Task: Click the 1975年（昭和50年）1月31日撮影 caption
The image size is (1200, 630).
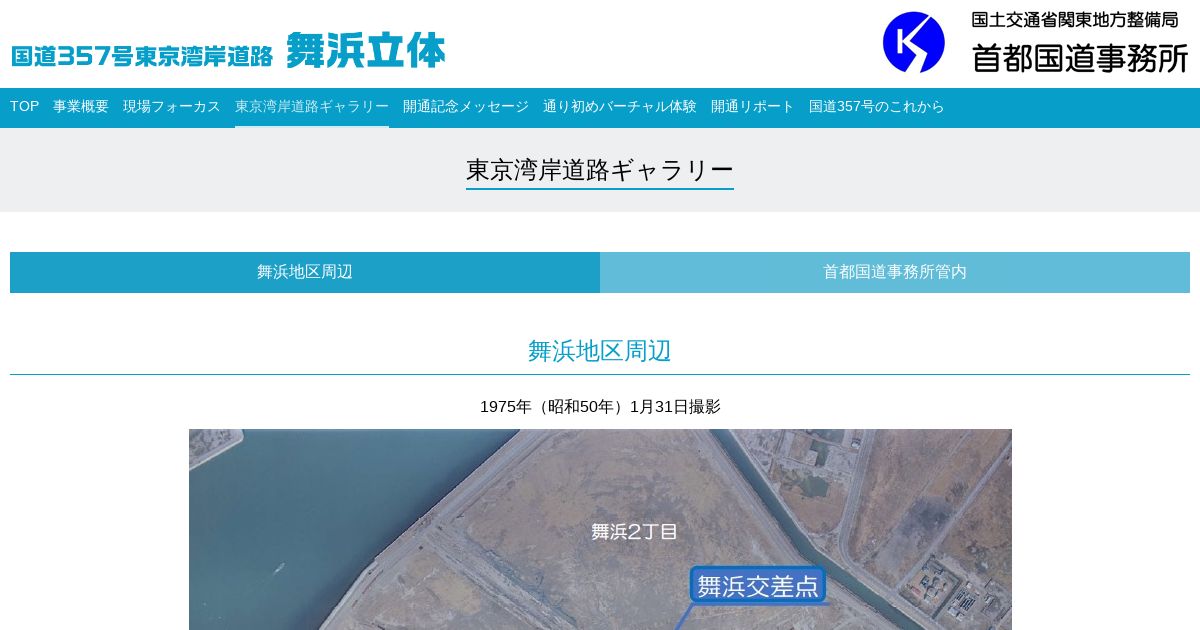Action: pos(600,407)
